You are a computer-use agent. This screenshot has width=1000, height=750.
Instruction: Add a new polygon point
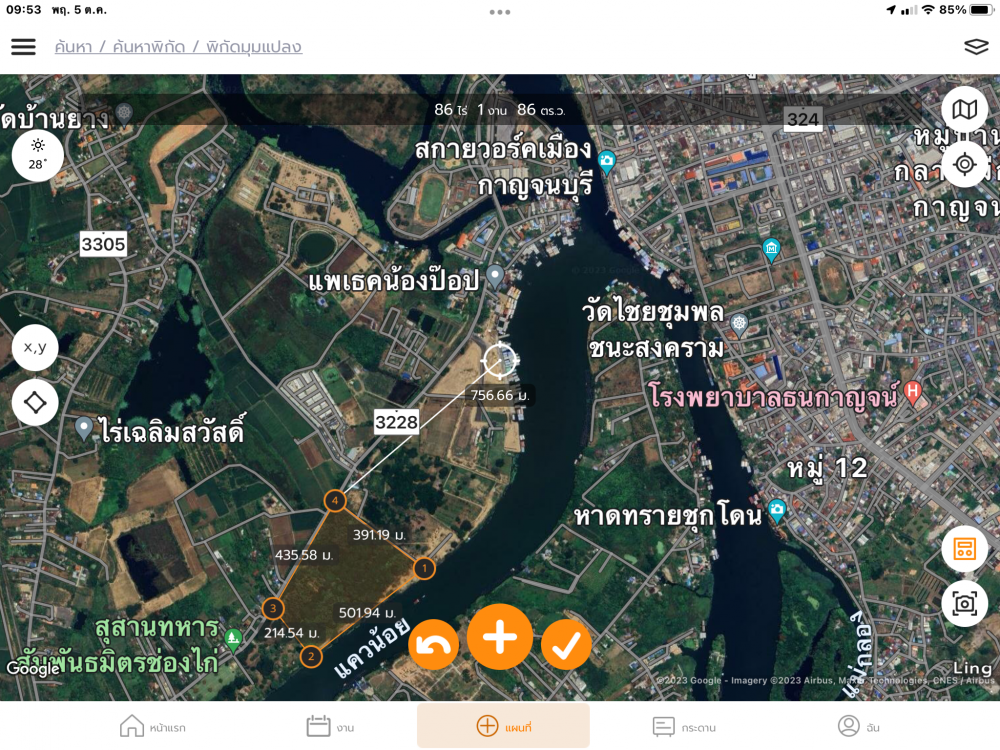[500, 636]
